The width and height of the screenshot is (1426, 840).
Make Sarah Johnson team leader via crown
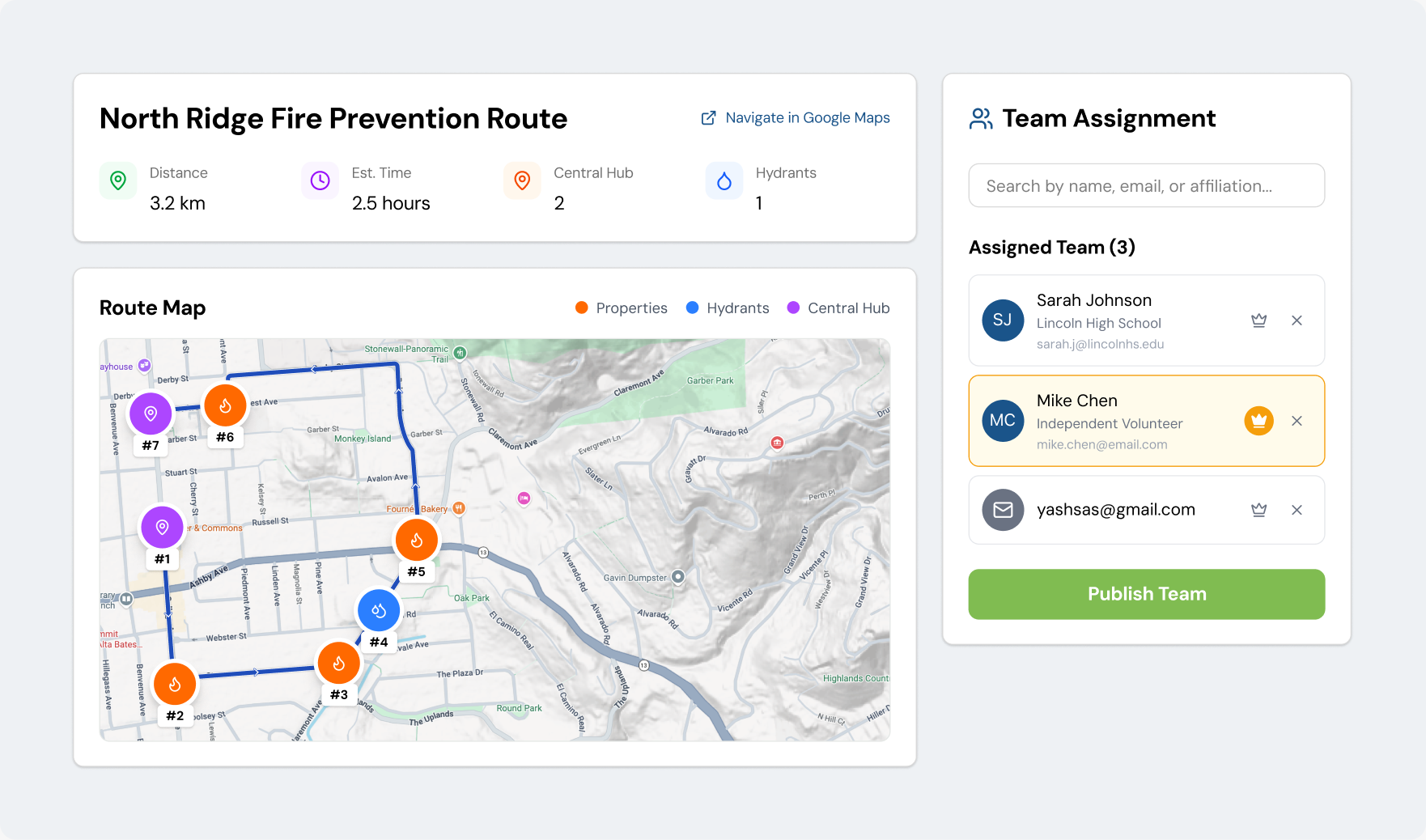coord(1258,320)
